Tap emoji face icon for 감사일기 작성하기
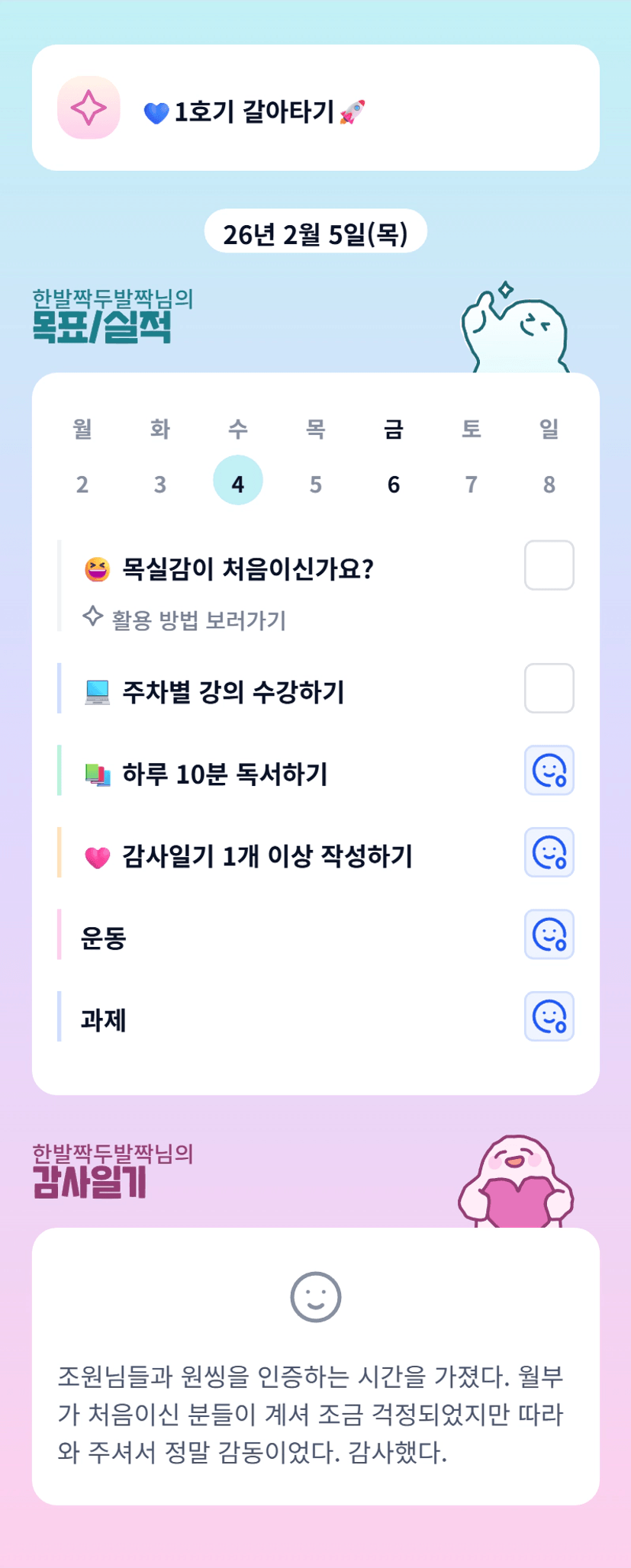Viewport: 631px width, 1568px height. tap(549, 852)
